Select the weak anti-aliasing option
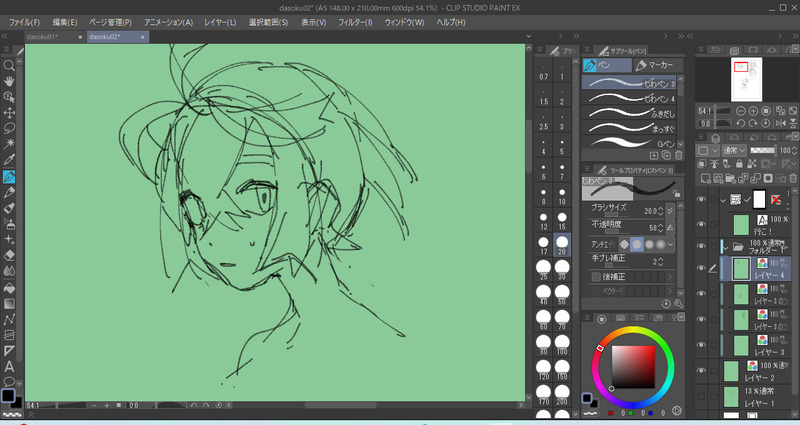 637,244
